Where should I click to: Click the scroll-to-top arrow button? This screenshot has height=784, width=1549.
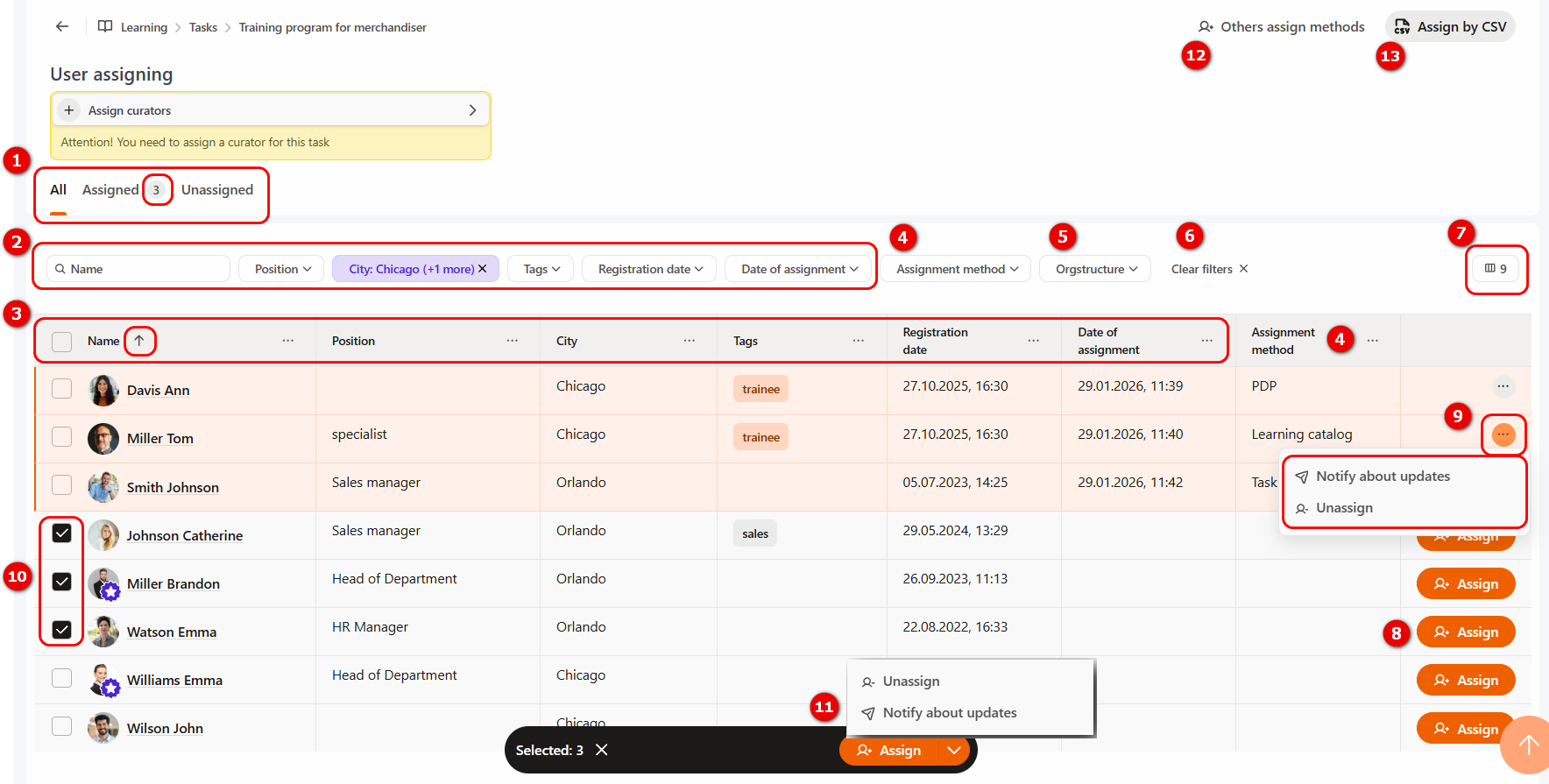click(x=1528, y=745)
